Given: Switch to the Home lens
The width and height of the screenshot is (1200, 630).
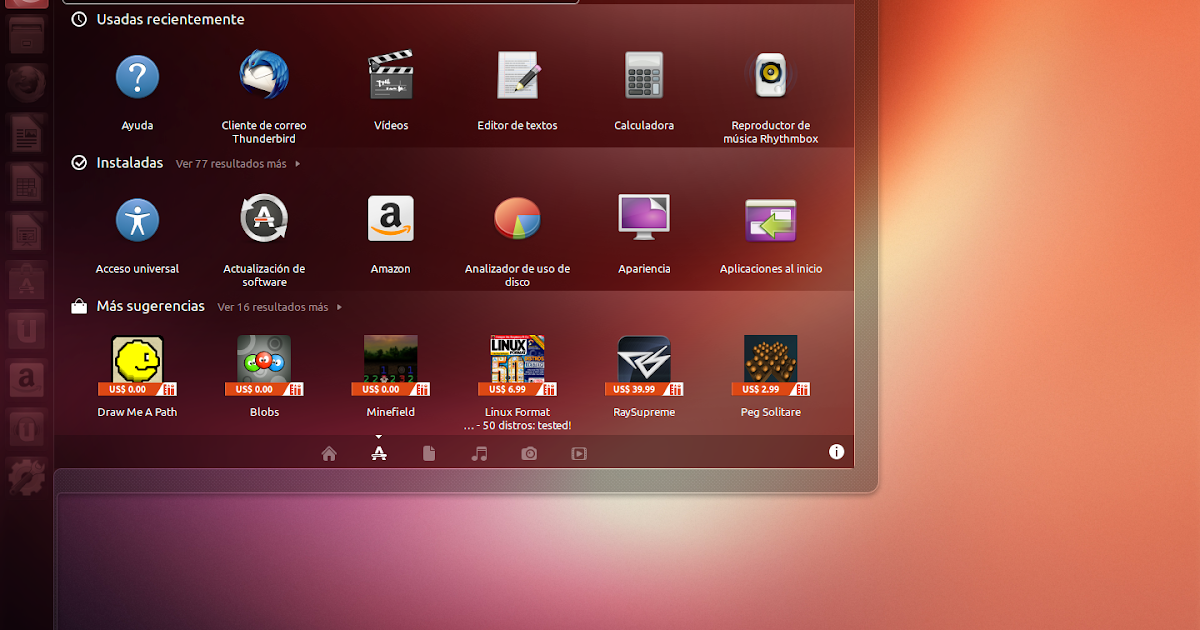Looking at the screenshot, I should tap(329, 454).
